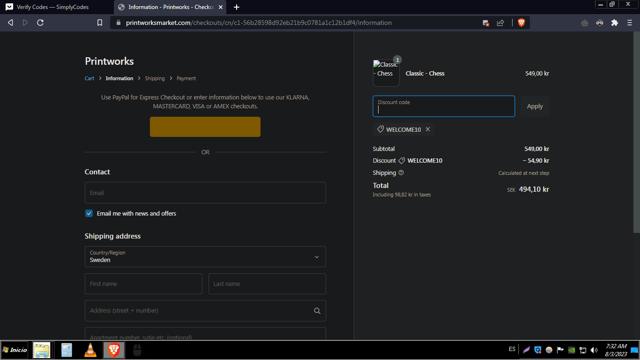Click the ES language indicator
This screenshot has height=360, width=640.
point(512,349)
